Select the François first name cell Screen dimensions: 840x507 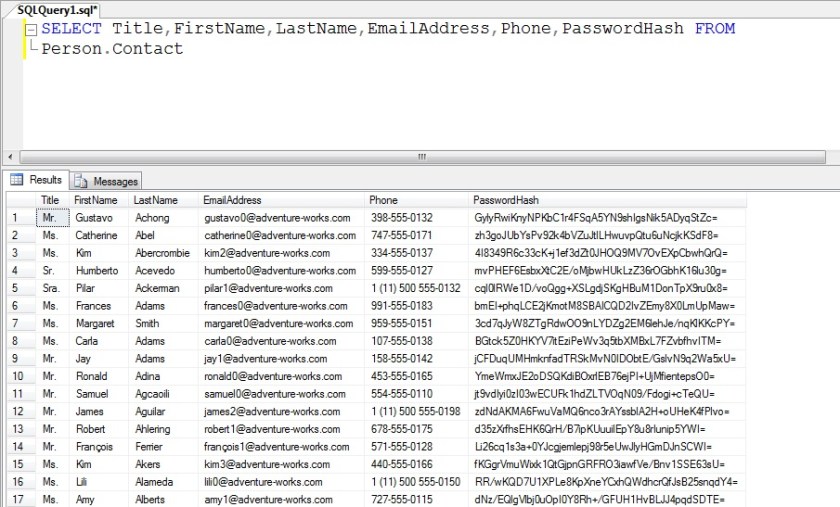click(x=96, y=446)
